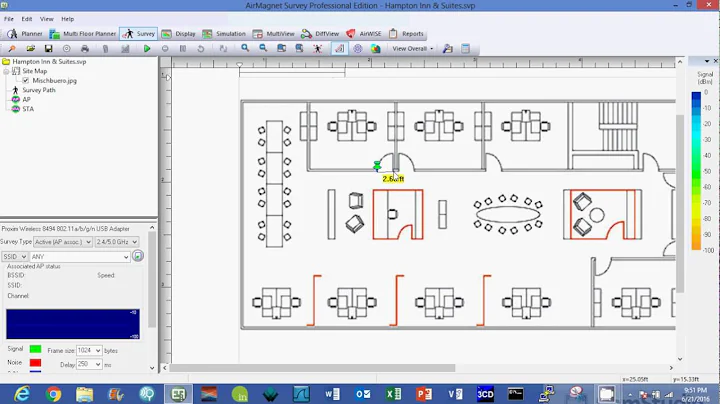Open the AirWISE tab
720x404 pixels.
364,34
